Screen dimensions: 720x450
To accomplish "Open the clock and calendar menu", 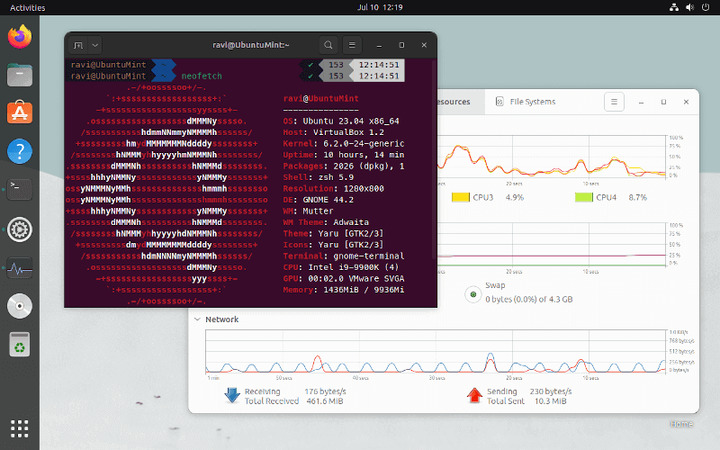I will [x=379, y=7].
